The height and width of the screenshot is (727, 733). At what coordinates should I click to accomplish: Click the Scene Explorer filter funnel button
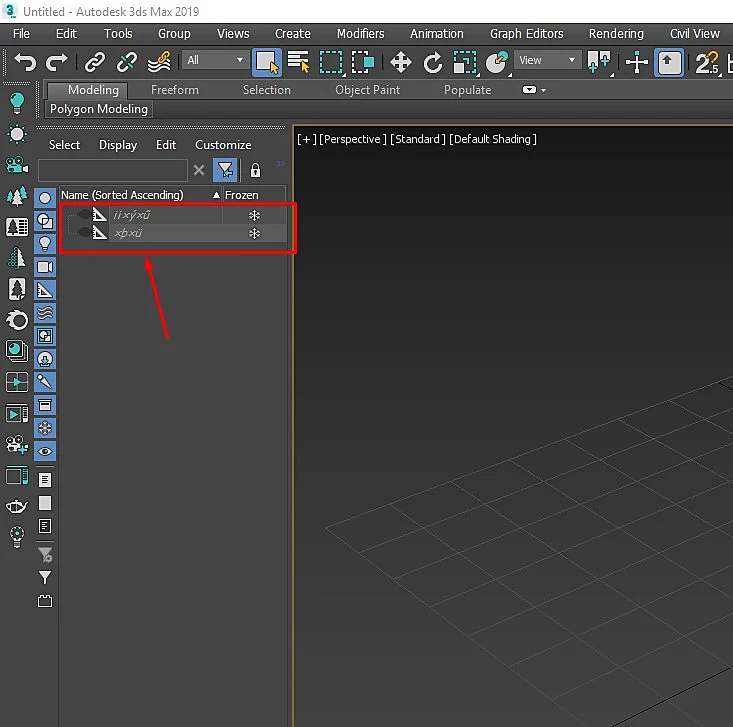coord(225,170)
